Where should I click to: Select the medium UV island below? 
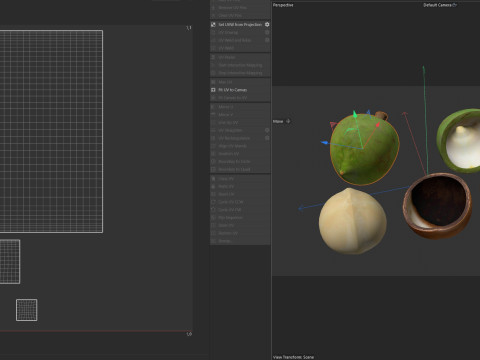tap(10, 262)
